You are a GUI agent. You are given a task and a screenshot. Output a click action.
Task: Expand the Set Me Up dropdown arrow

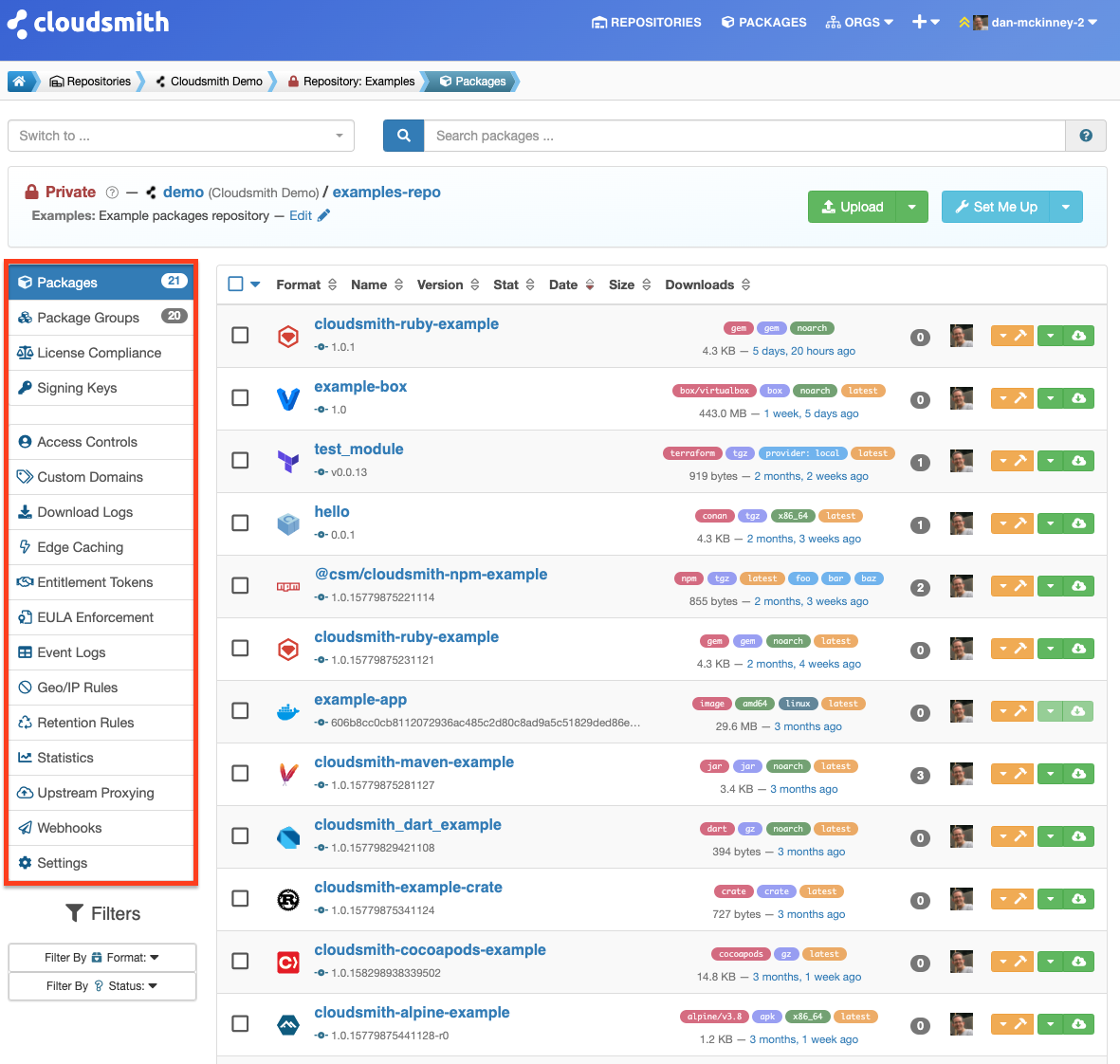(x=1065, y=207)
